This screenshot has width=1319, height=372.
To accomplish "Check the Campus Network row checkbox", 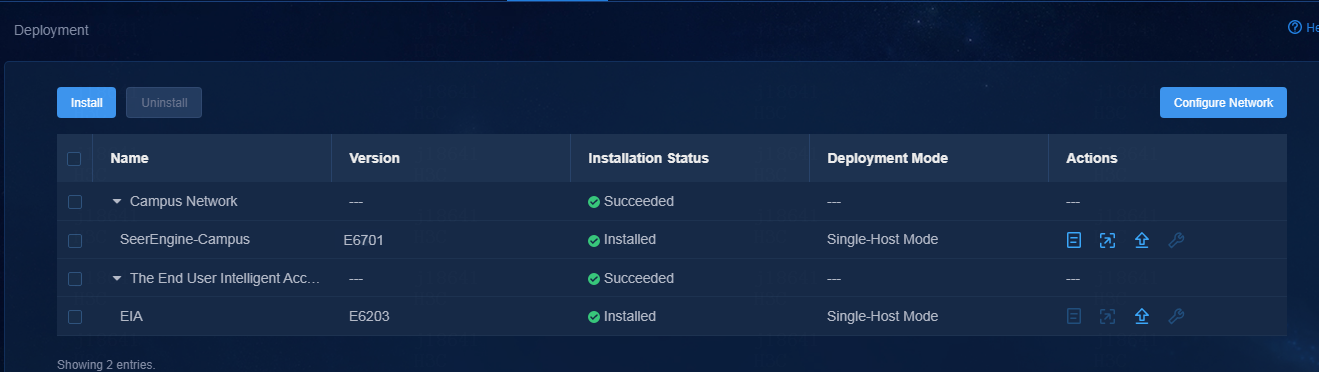I will click(74, 202).
